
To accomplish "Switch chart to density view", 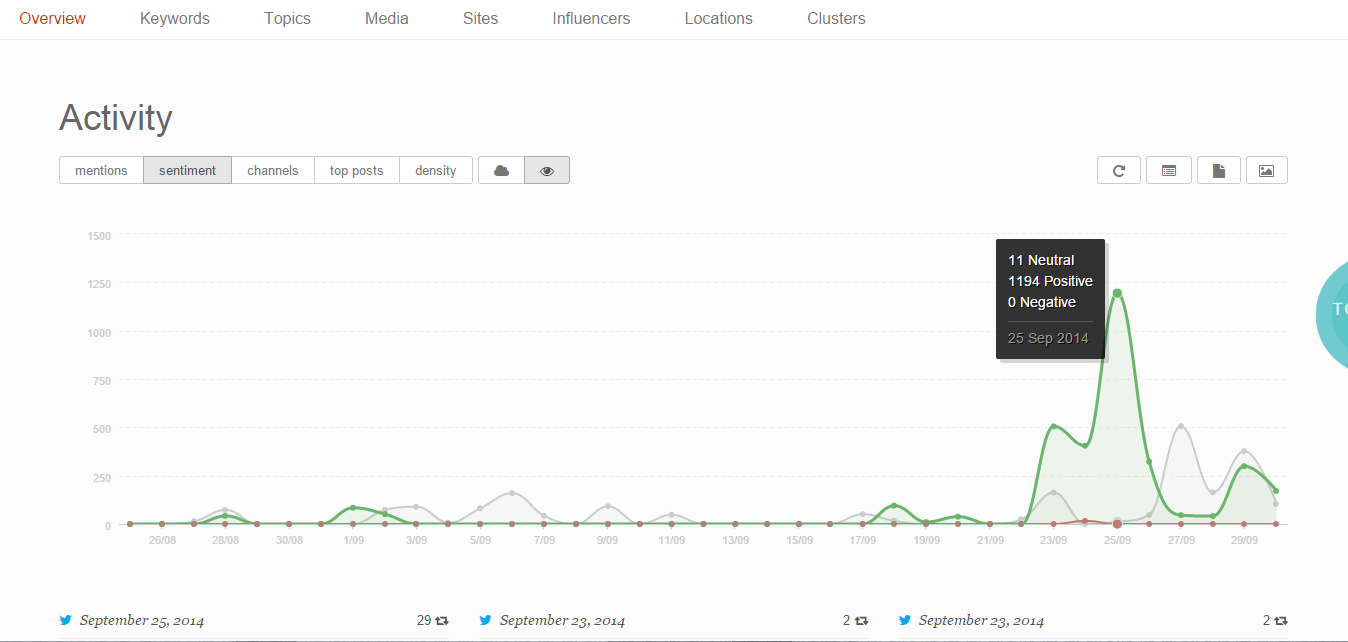I will coord(436,170).
